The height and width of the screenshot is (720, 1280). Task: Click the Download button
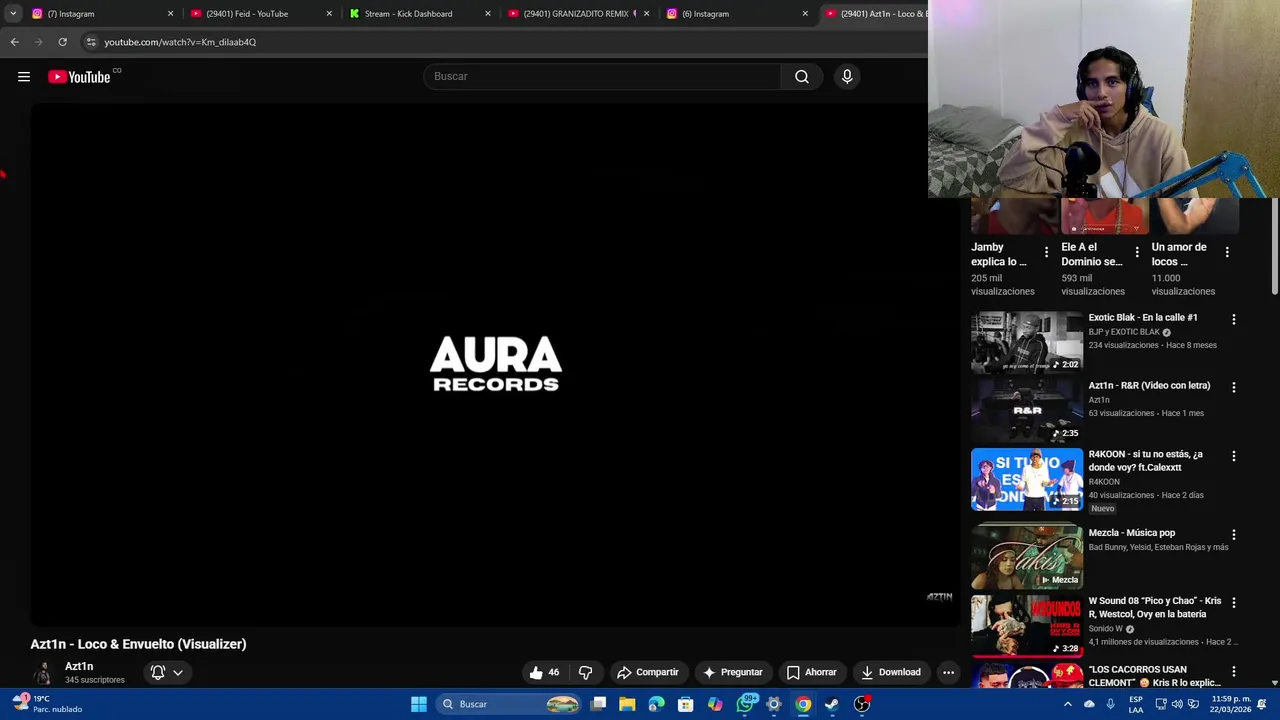[x=891, y=672]
